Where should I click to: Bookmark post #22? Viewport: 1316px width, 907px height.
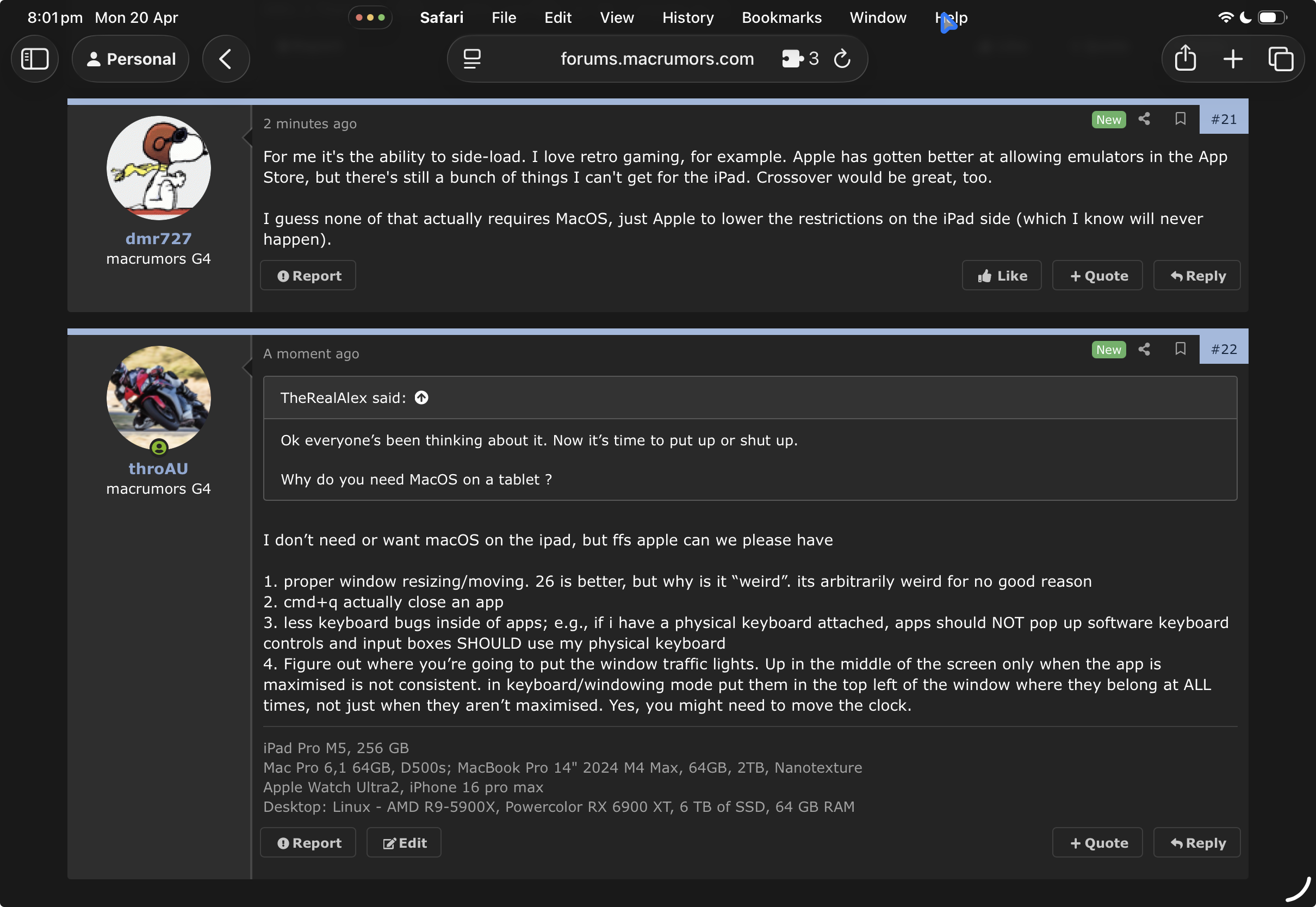pos(1180,349)
